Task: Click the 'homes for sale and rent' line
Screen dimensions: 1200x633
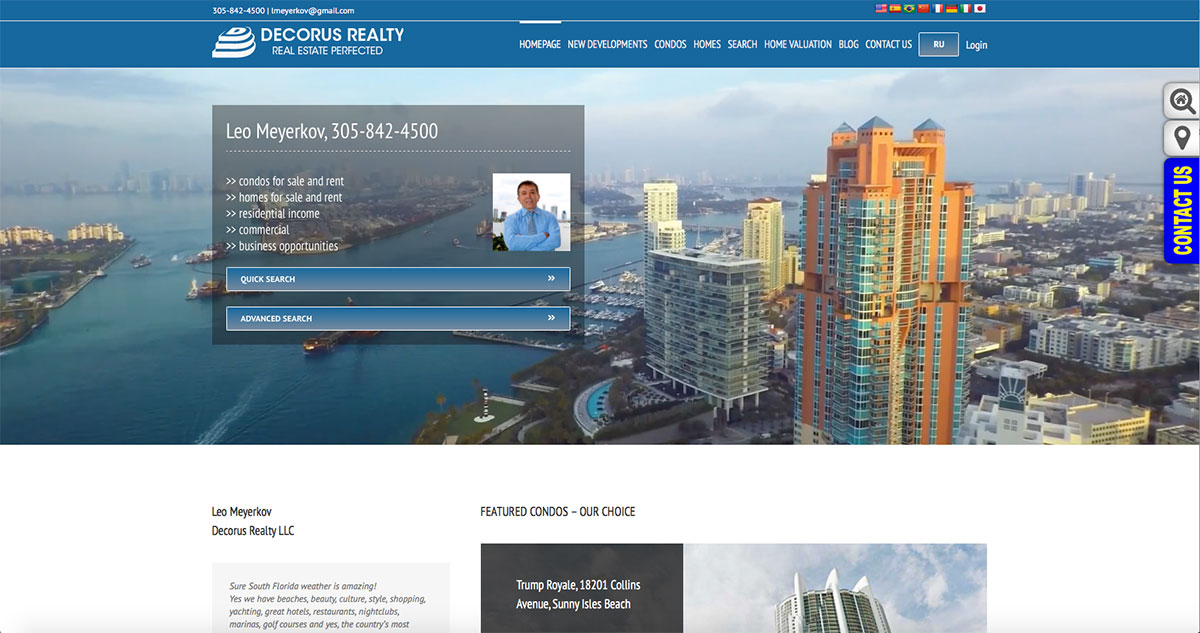Action: [284, 197]
